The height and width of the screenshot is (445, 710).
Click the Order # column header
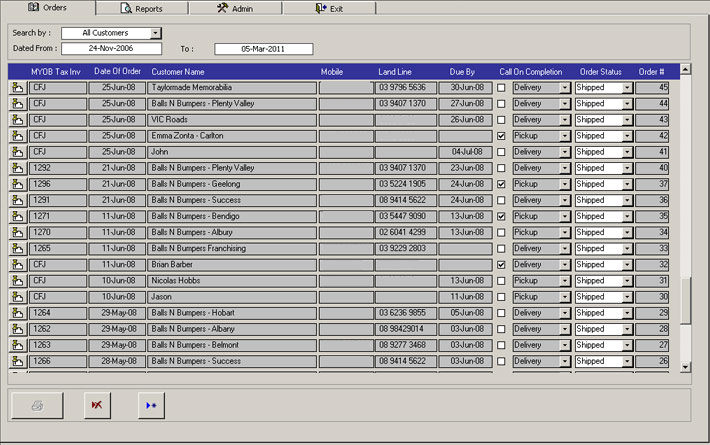(x=651, y=72)
